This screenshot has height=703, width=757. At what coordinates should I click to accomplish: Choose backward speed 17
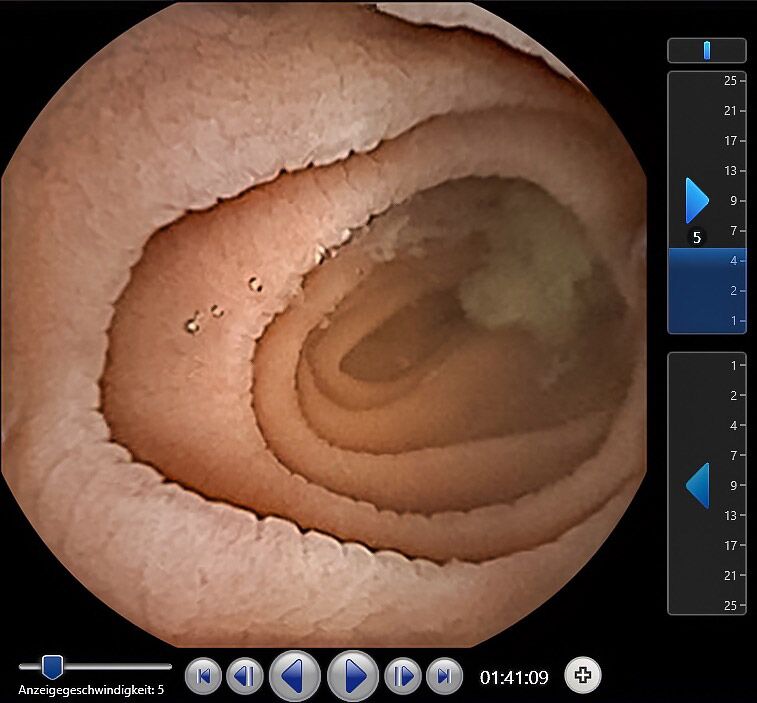(x=730, y=546)
